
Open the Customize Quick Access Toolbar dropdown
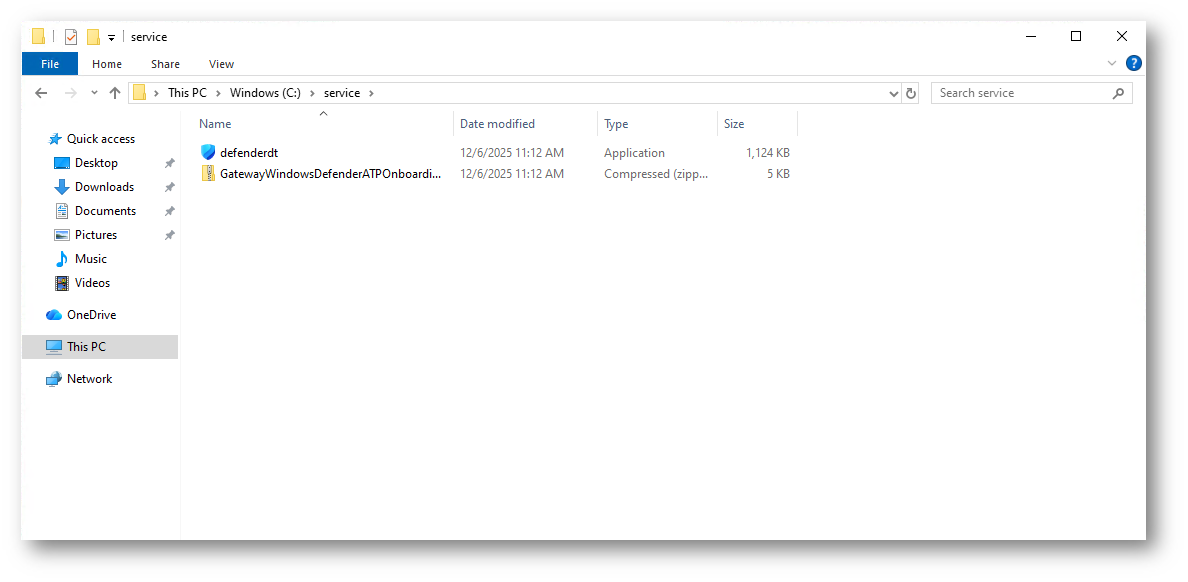111,37
